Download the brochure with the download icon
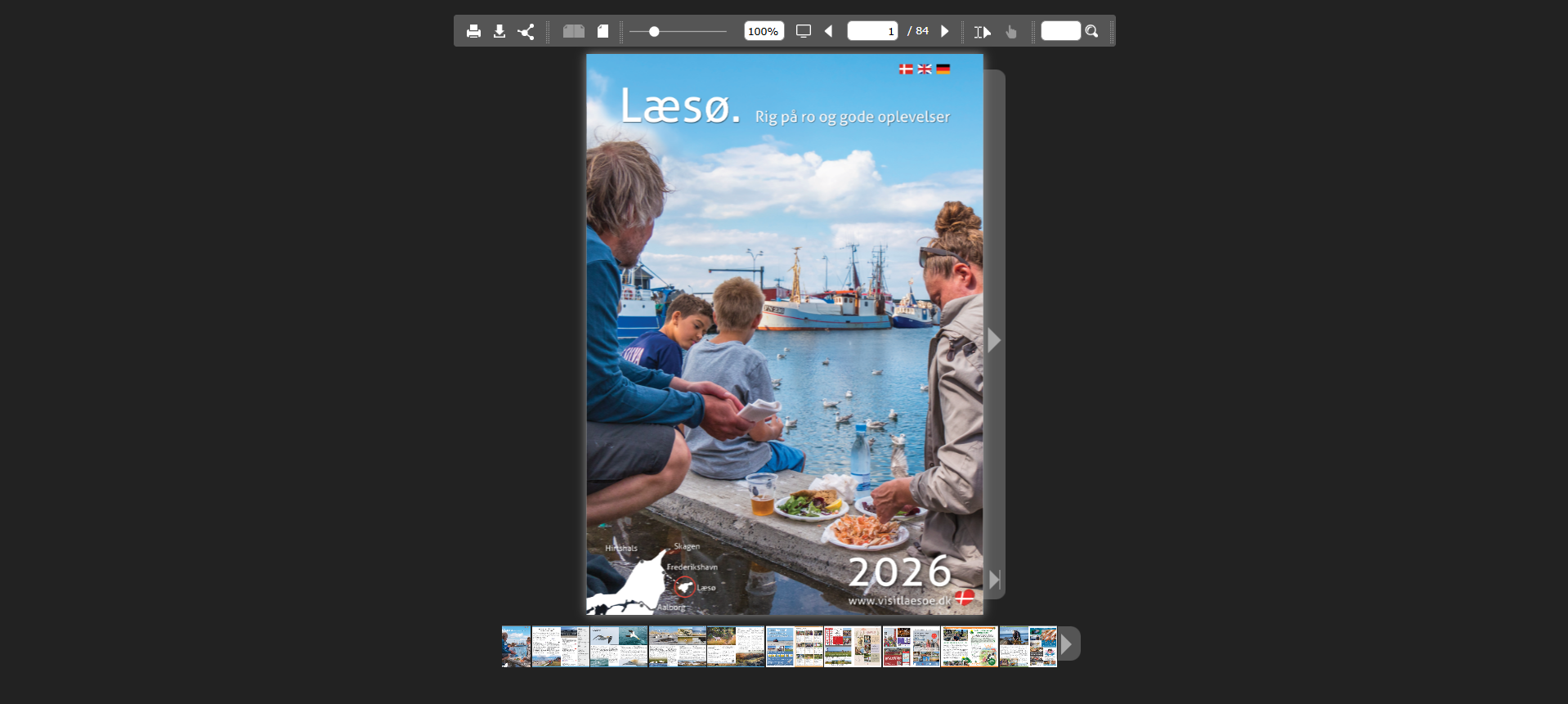 click(500, 32)
